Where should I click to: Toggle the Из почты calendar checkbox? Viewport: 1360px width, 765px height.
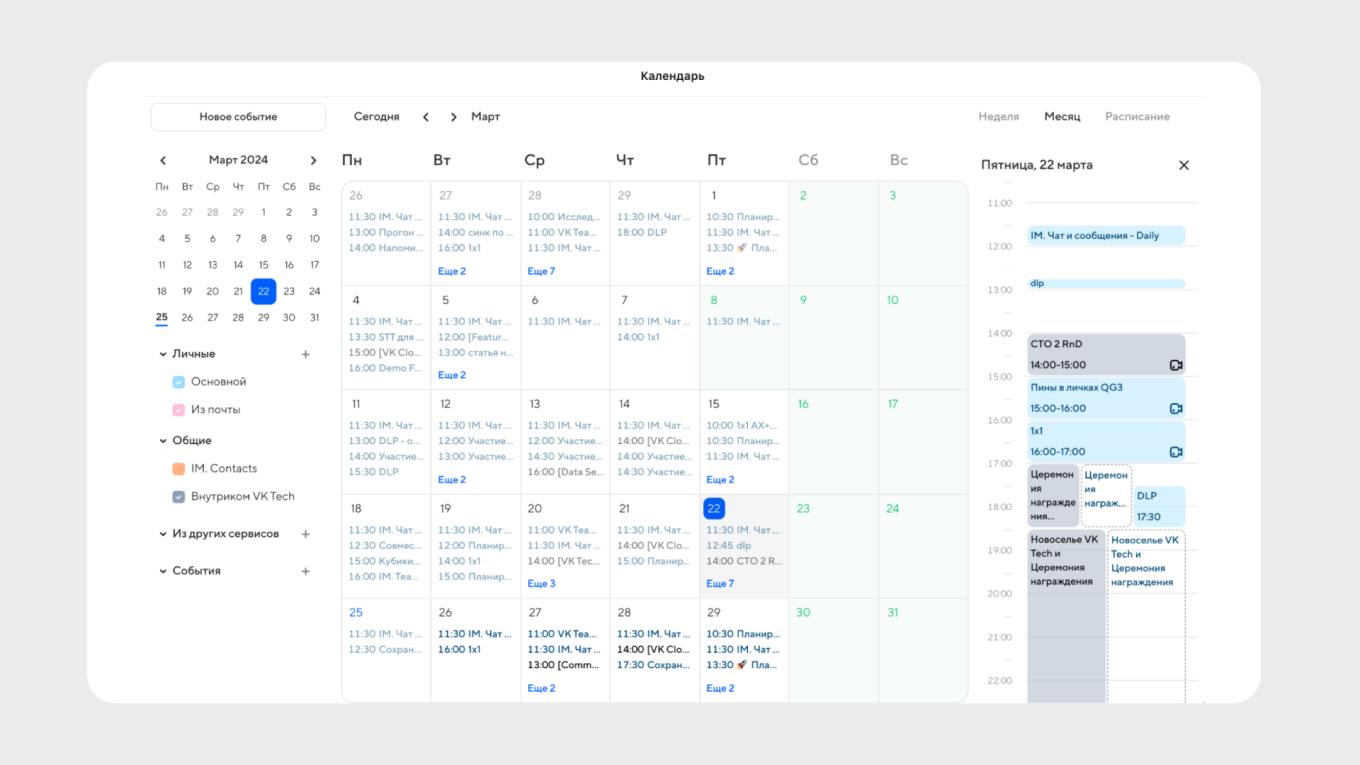click(178, 410)
